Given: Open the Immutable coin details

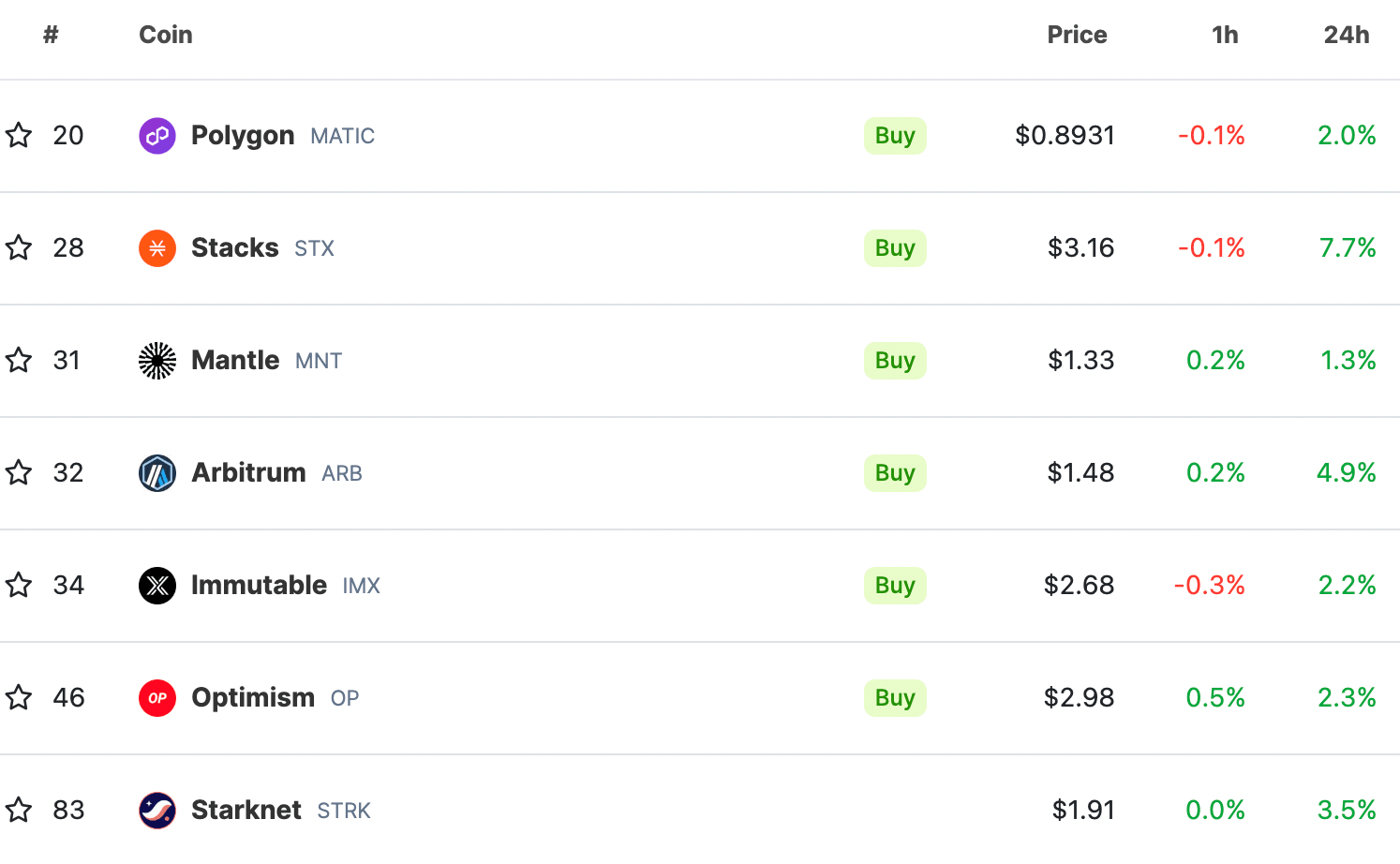Looking at the screenshot, I should pos(259,585).
